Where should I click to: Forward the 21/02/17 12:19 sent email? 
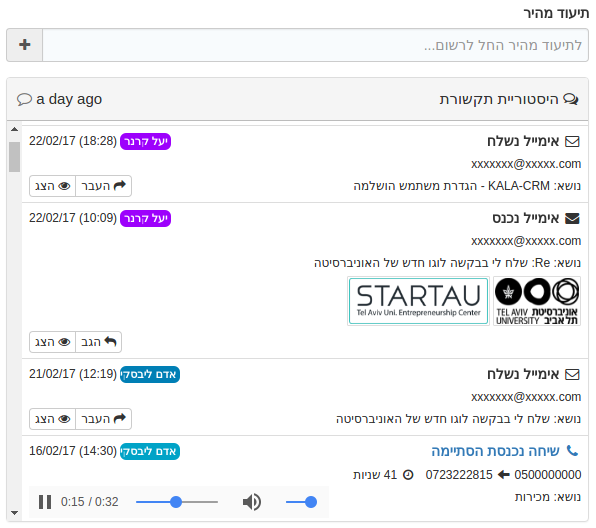[x=103, y=419]
